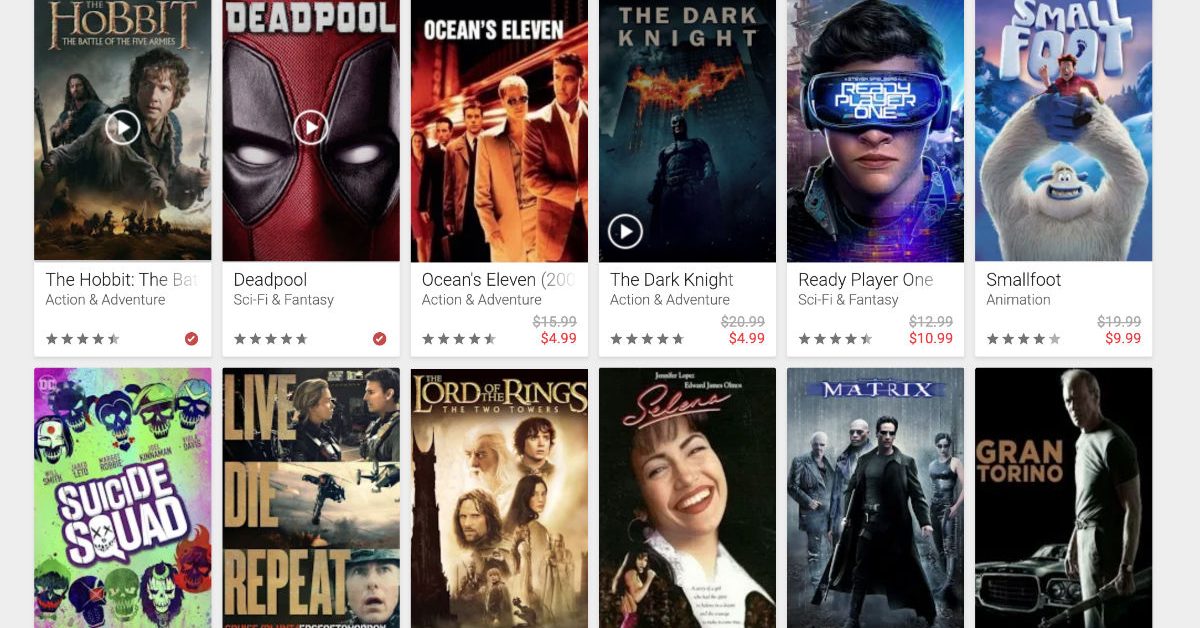Viewport: 1200px width, 628px height.
Task: Buy Smallfoot for $9.99
Action: pyautogui.click(x=1123, y=339)
